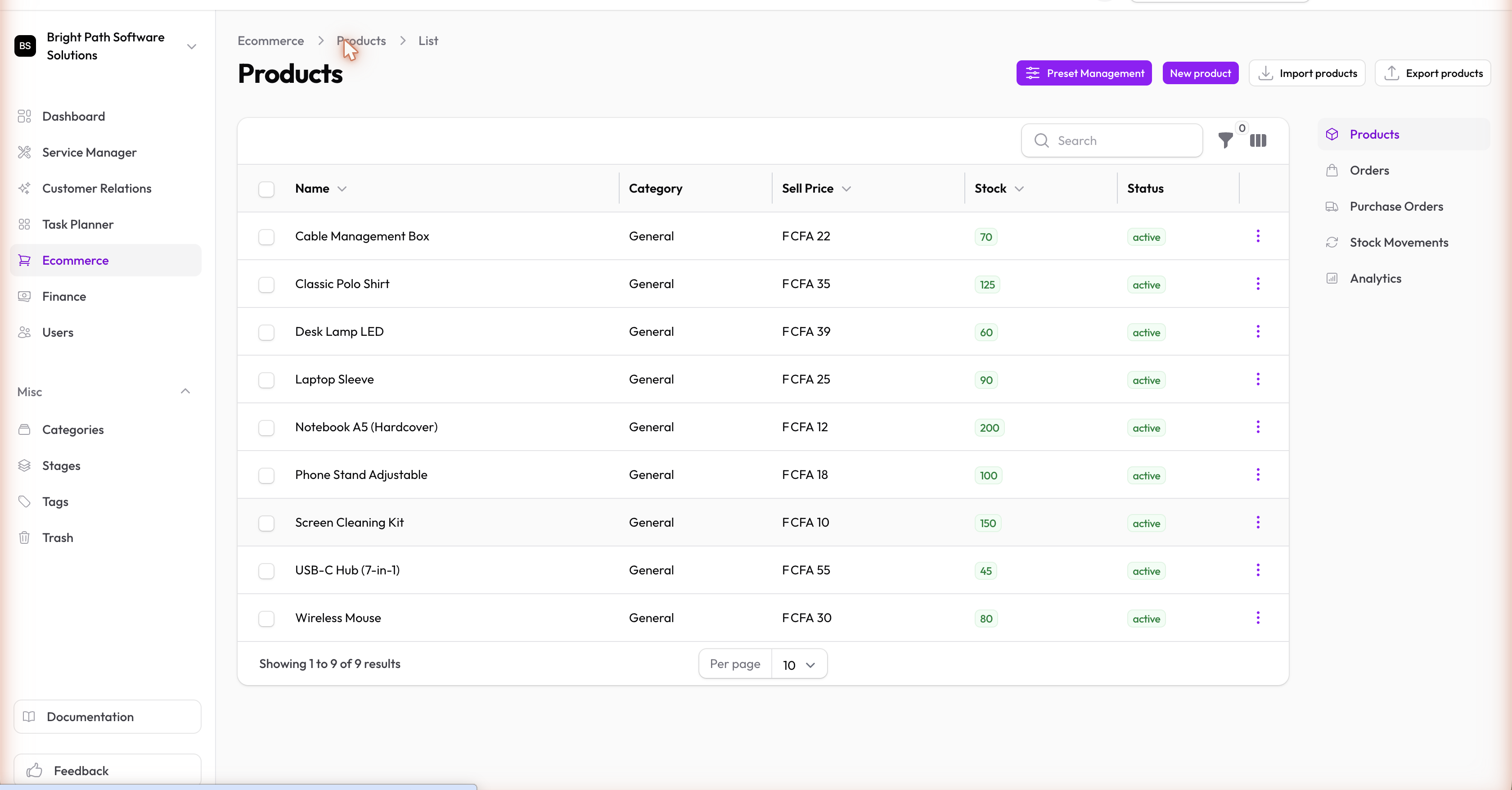Open the Feedback button

108,769
